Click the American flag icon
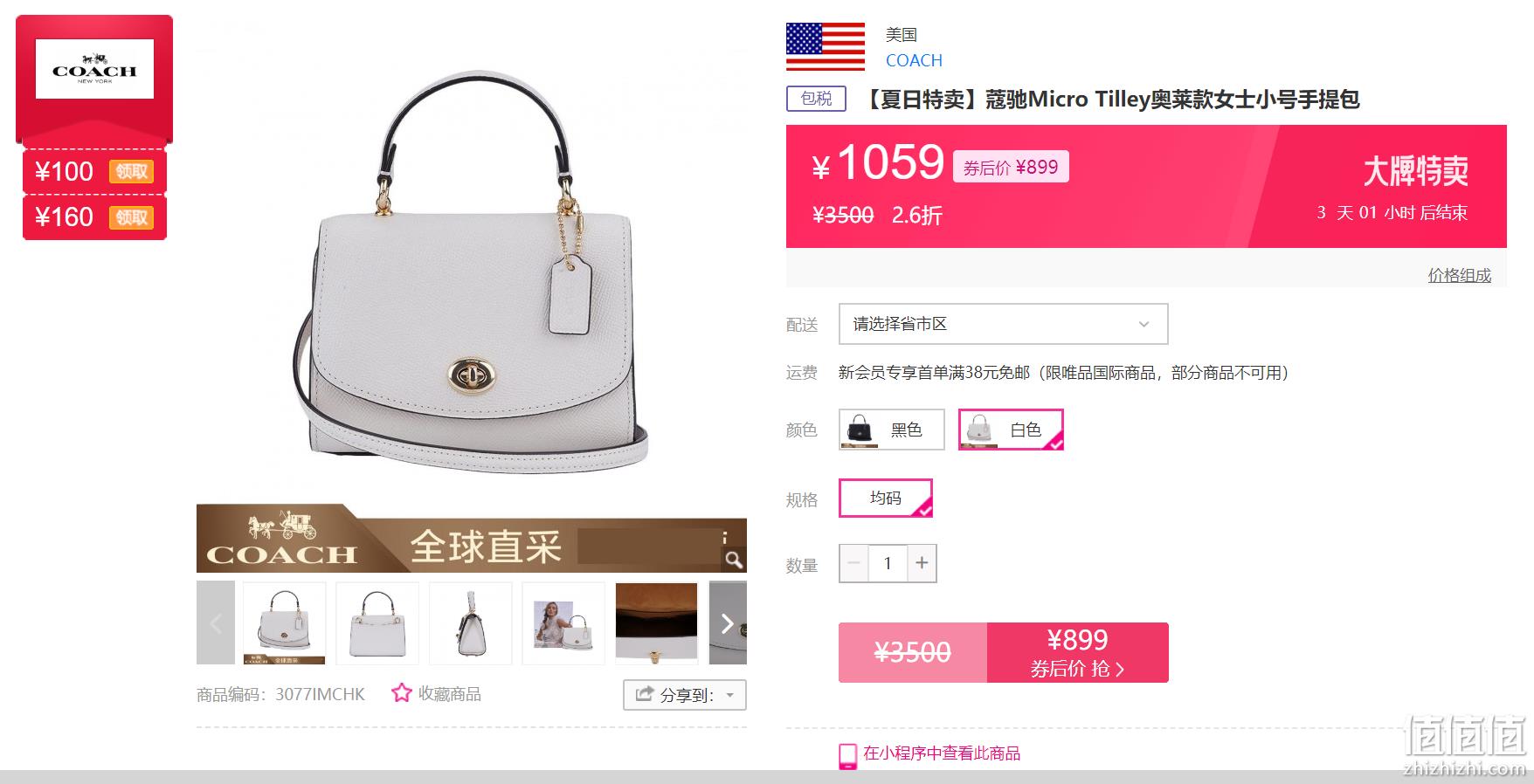1534x784 pixels. (826, 46)
